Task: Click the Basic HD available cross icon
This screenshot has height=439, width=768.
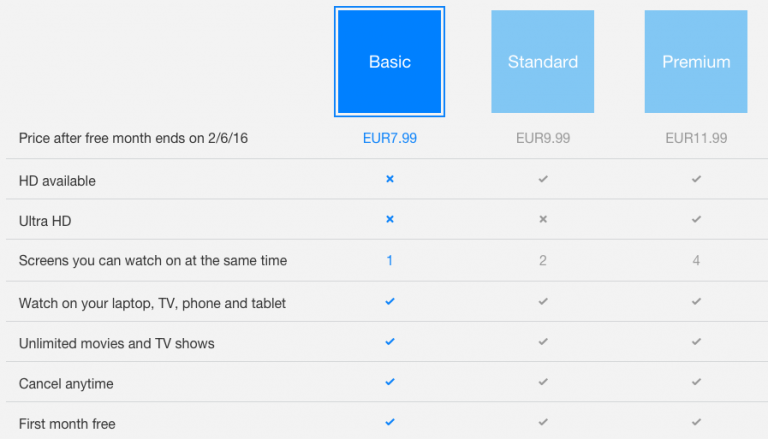Action: 390,179
